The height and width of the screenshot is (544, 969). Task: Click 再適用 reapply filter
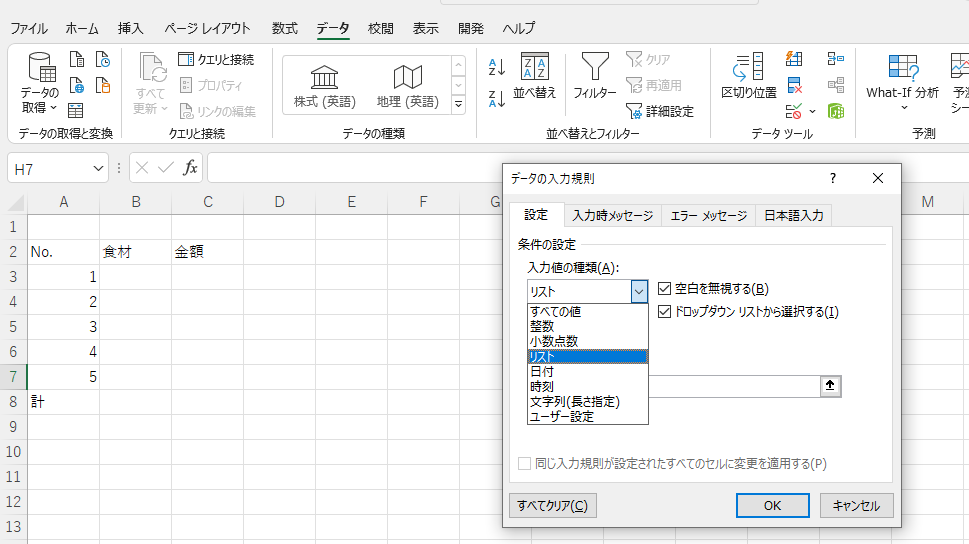[x=654, y=85]
